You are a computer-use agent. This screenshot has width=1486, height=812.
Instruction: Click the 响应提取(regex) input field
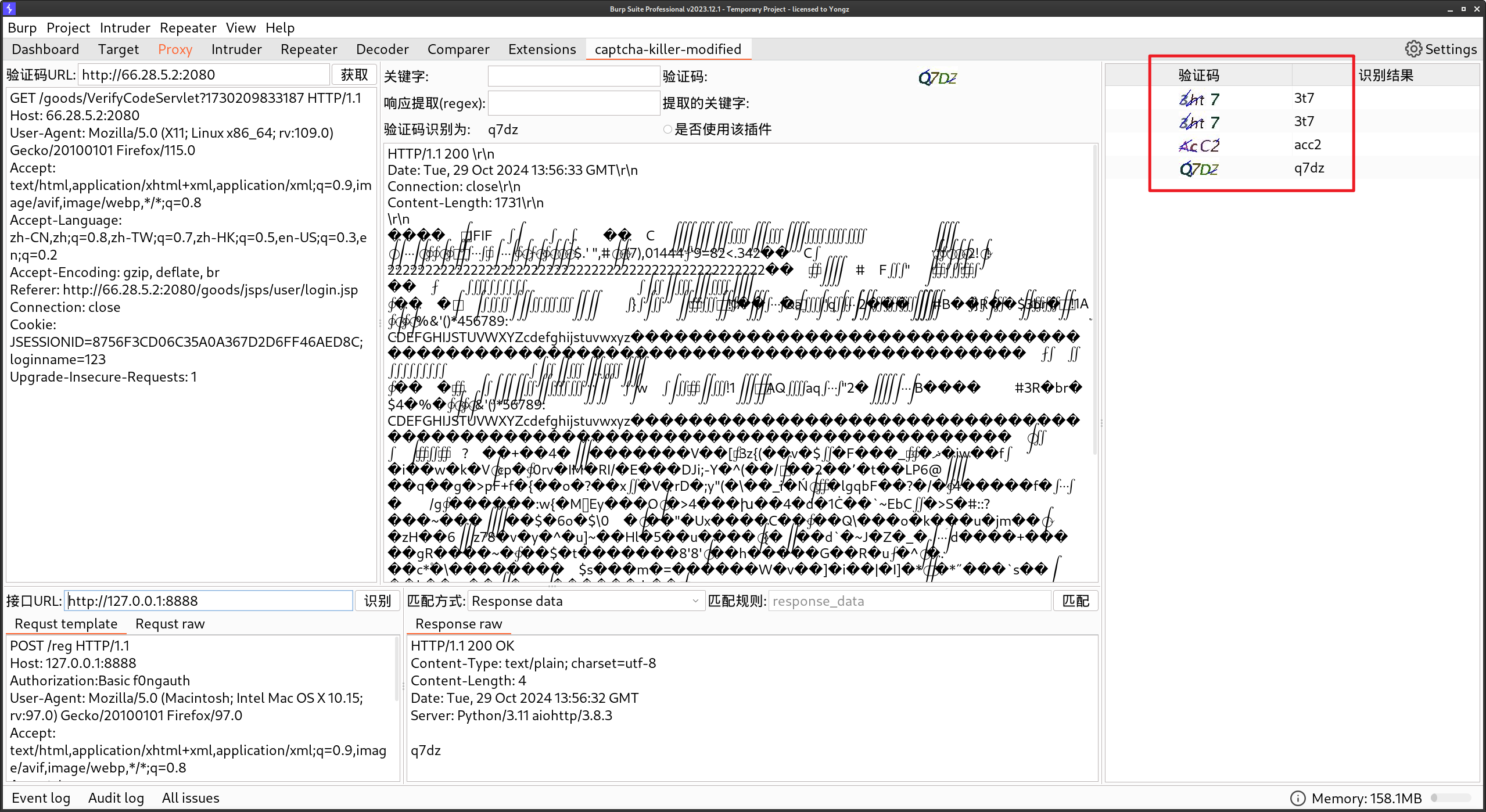click(x=573, y=103)
